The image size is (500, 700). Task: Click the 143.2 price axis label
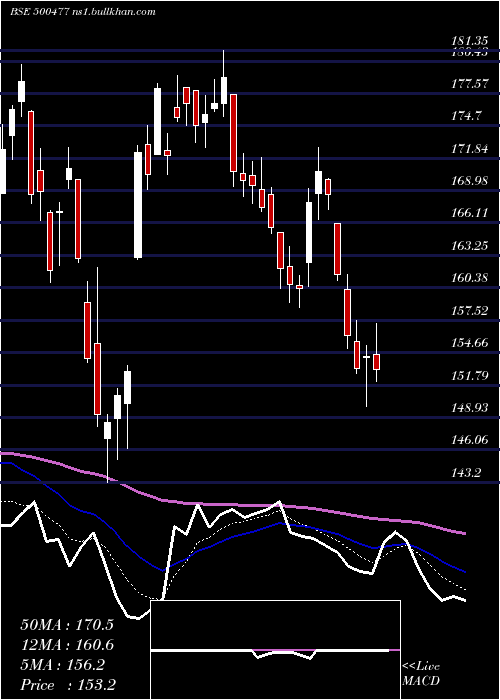467,472
